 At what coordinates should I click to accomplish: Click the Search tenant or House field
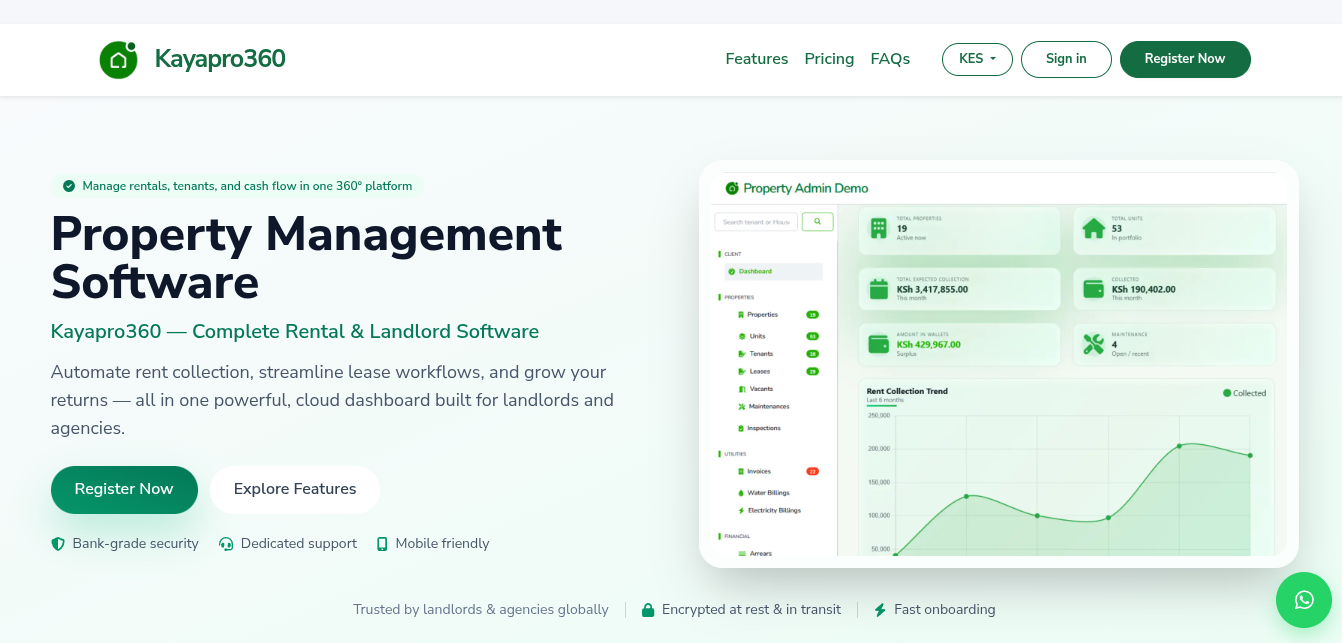click(756, 222)
